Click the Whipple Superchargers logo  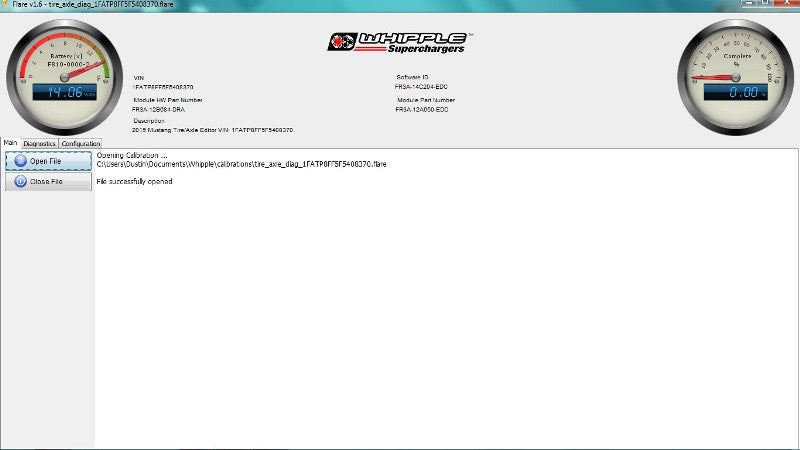coord(400,41)
